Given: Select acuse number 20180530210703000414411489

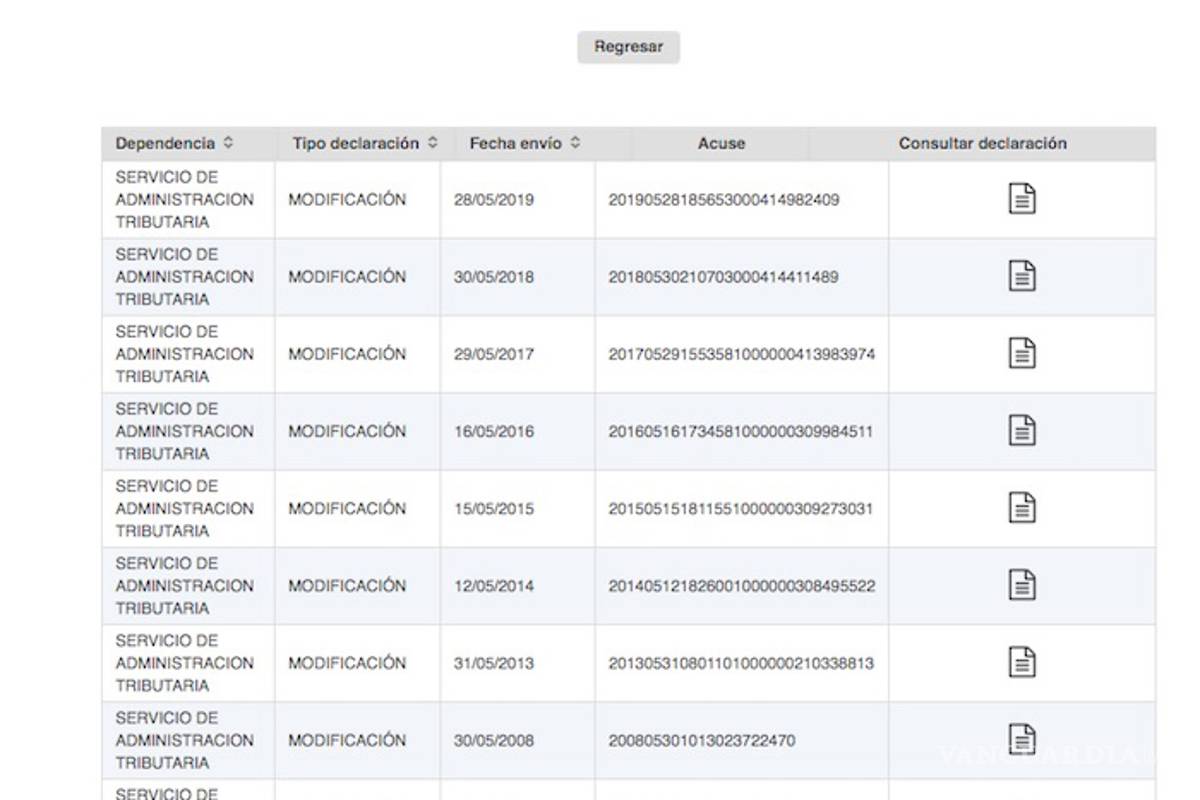Looking at the screenshot, I should tap(724, 277).
